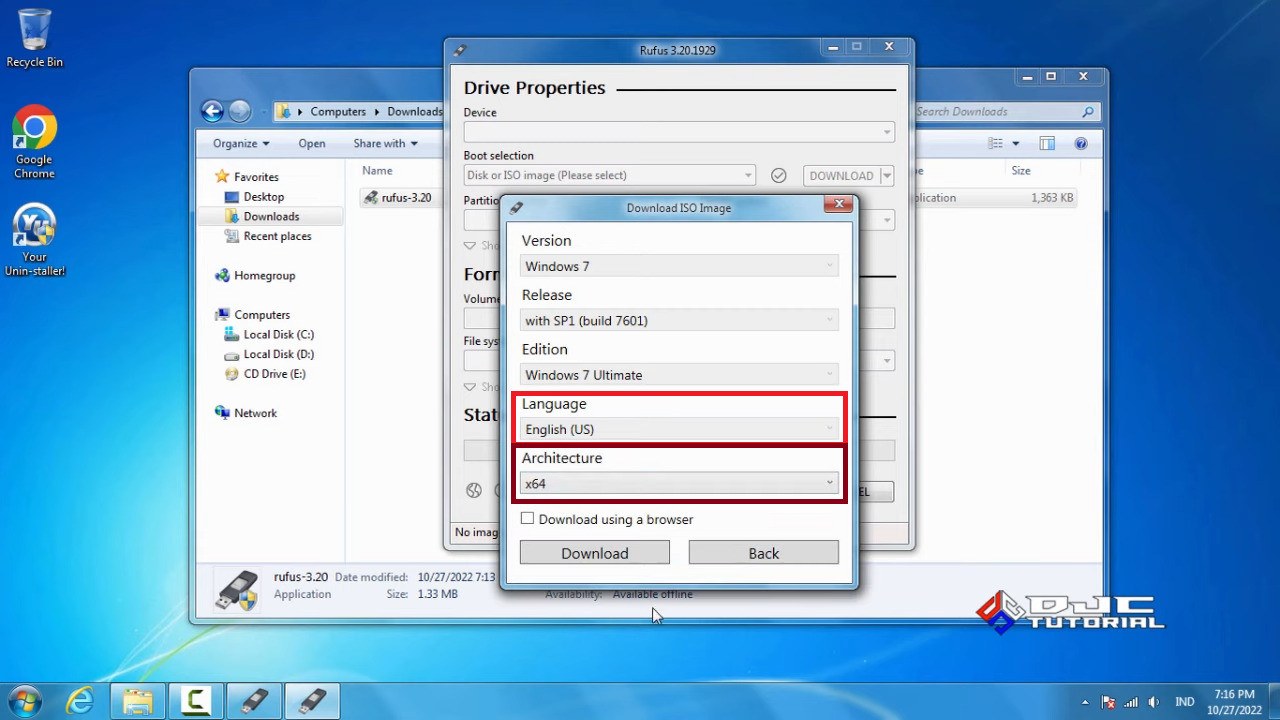Select Downloads in Explorer address bar

pyautogui.click(x=415, y=112)
